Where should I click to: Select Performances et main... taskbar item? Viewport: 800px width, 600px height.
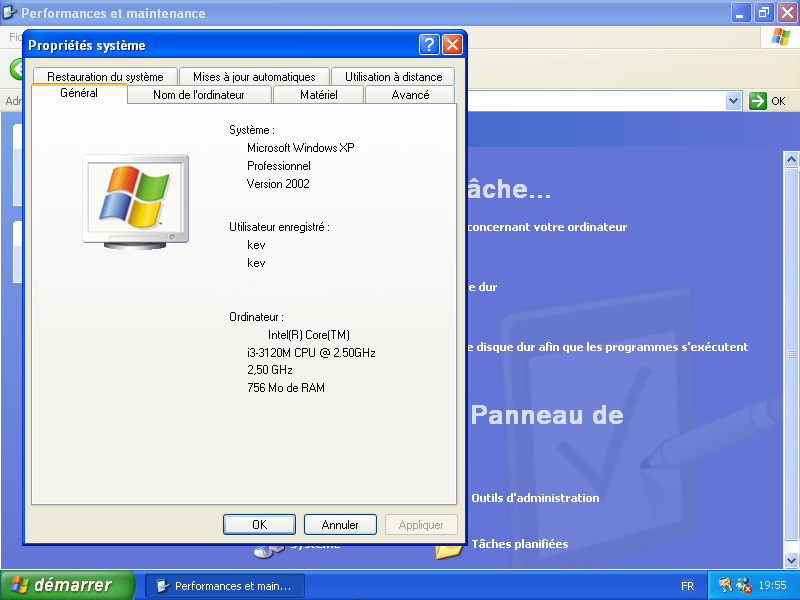225,586
